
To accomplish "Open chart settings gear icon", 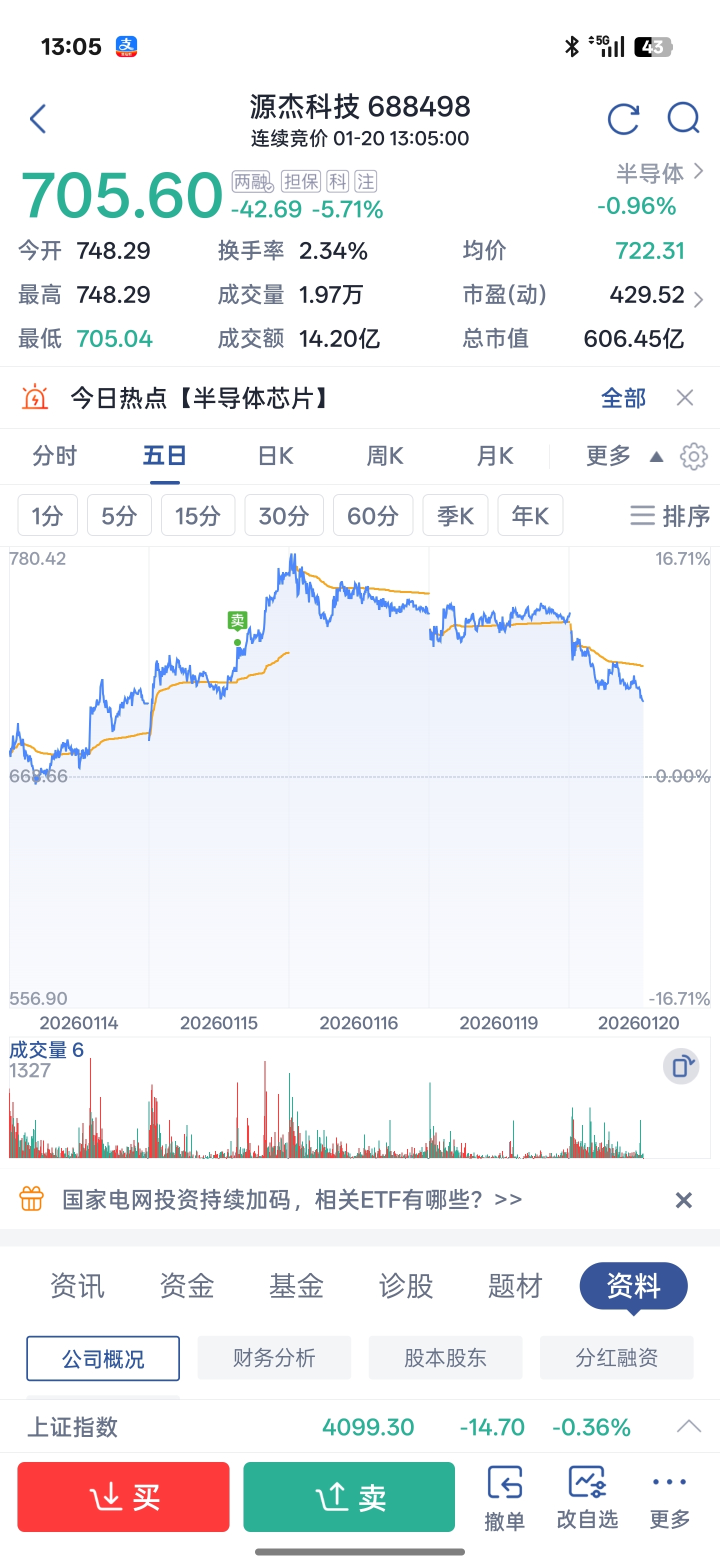I will pyautogui.click(x=694, y=456).
